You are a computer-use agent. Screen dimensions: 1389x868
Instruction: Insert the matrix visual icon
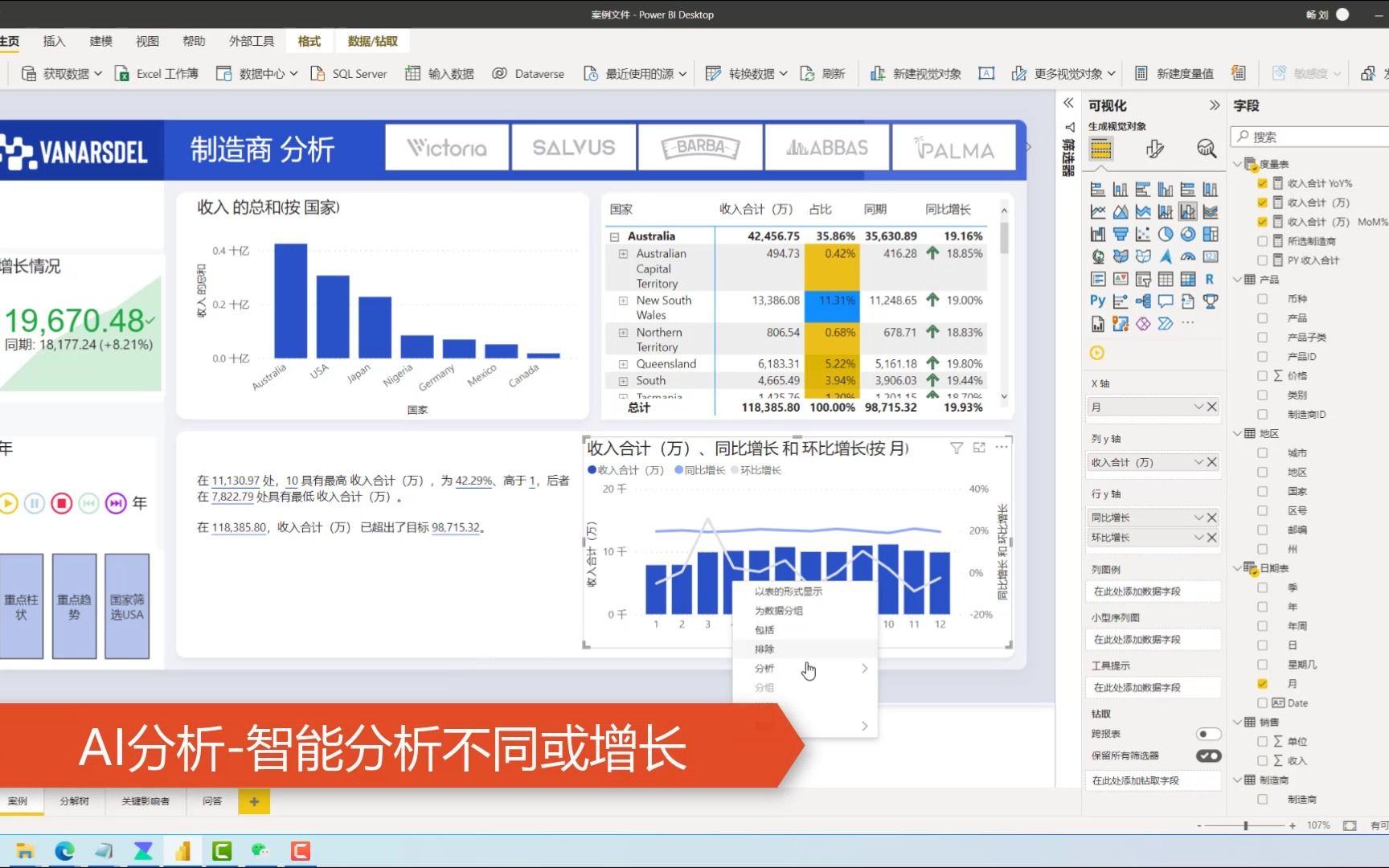click(1187, 279)
